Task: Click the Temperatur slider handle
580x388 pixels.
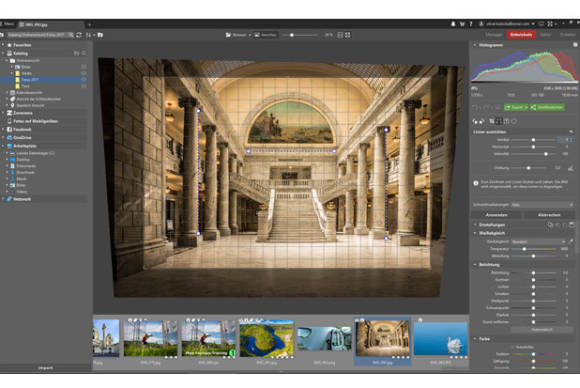Action: [524, 249]
